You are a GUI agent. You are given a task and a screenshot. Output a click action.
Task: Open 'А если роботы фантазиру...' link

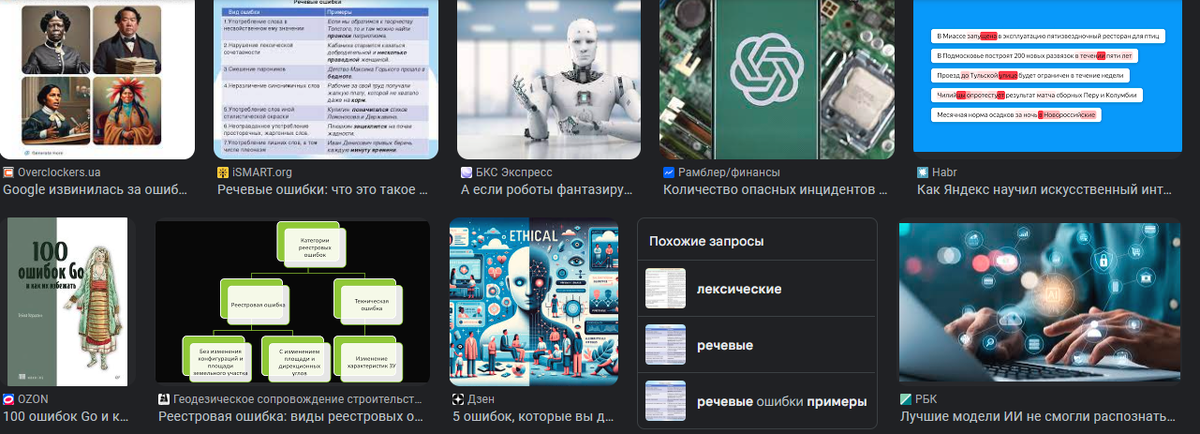click(x=548, y=190)
